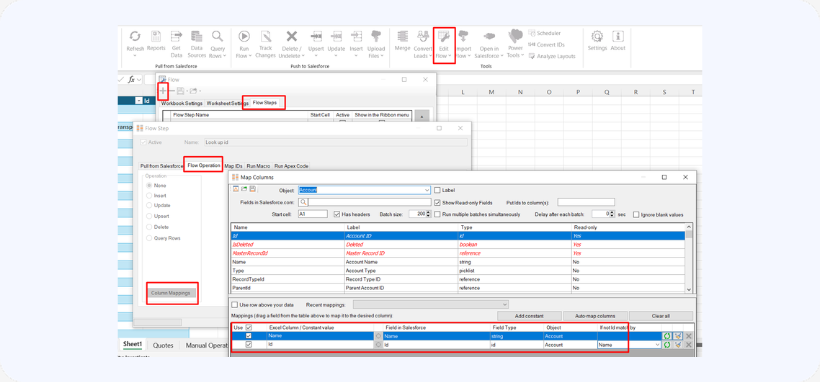This screenshot has height=382, width=820.
Task: Enable Use row above your data
Action: 234,305
